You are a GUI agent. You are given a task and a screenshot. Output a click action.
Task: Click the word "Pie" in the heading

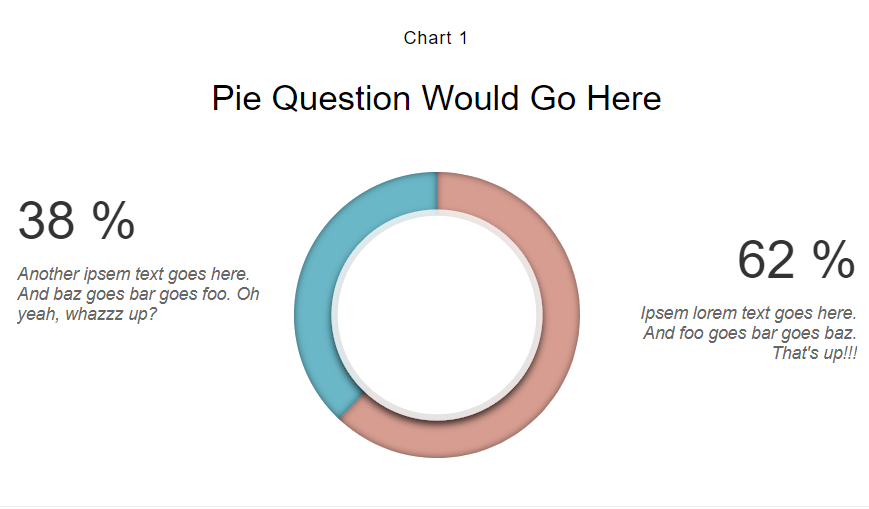click(x=237, y=98)
